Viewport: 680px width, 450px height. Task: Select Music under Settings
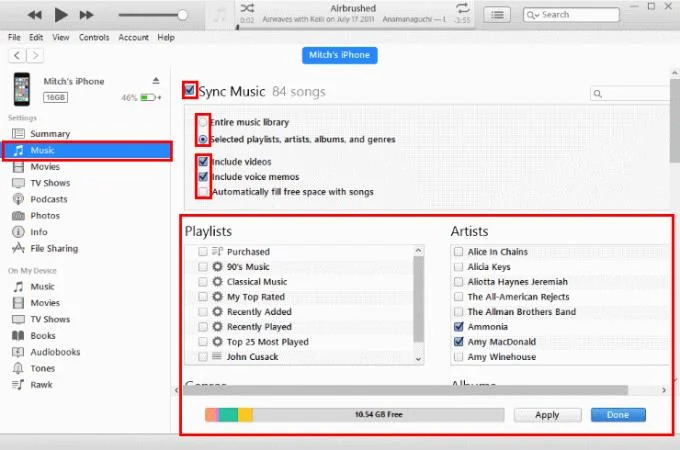click(87, 150)
